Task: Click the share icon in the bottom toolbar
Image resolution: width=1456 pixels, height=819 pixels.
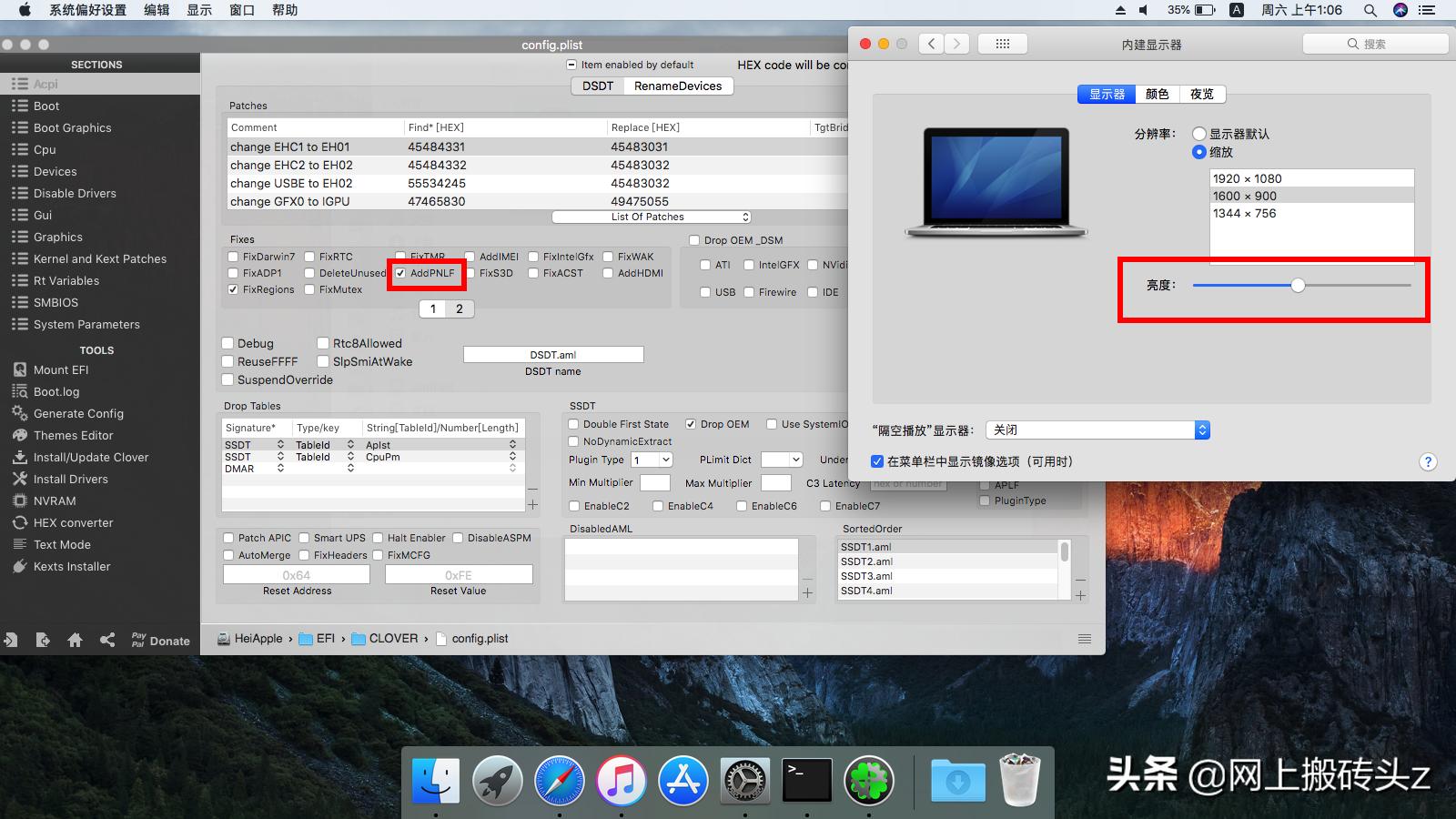Action: [x=107, y=640]
